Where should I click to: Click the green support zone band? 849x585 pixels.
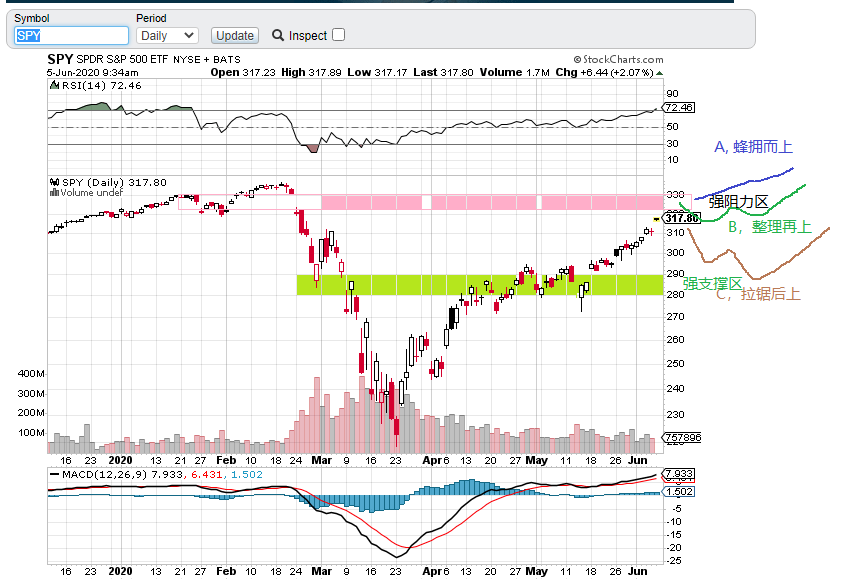tap(480, 285)
